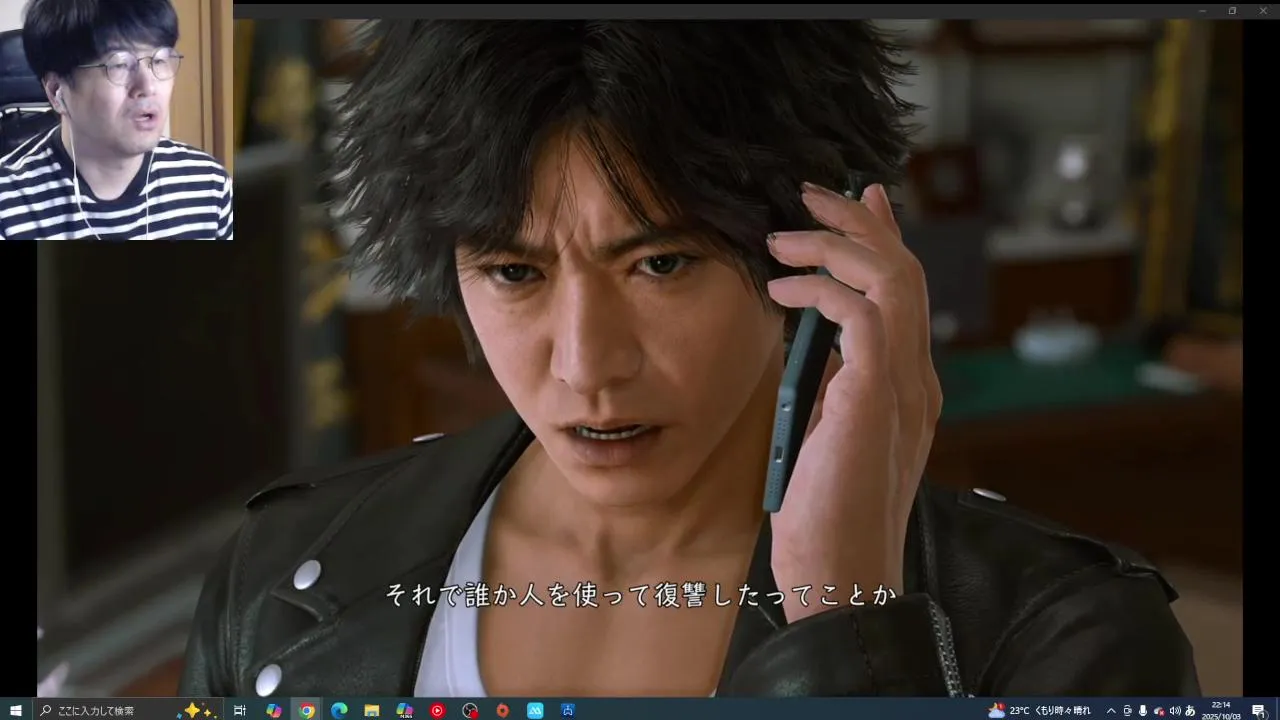
Task: Open the dark blue square taskbar app
Action: pos(568,710)
